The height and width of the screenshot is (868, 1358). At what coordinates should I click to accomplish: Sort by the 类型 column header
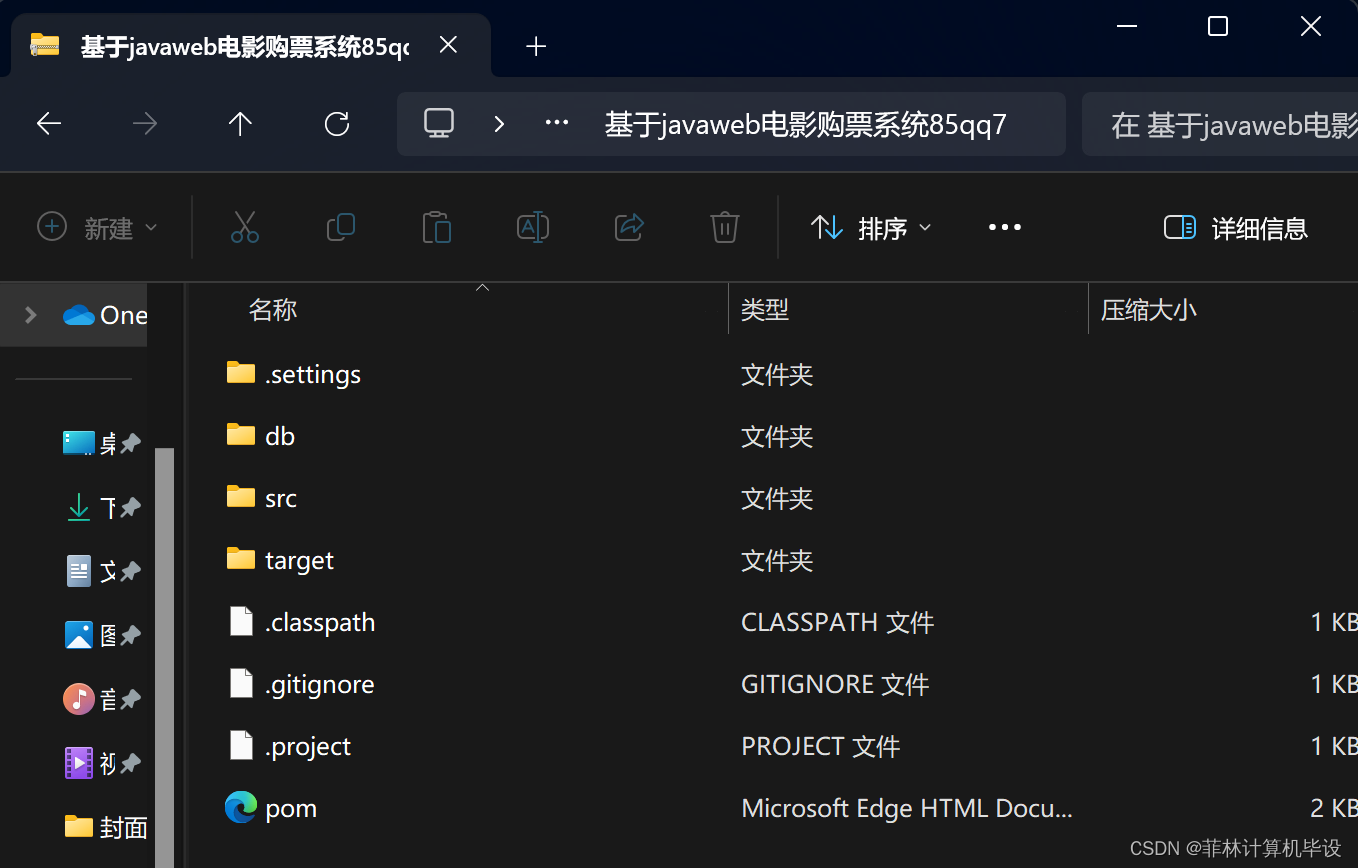[x=765, y=310]
